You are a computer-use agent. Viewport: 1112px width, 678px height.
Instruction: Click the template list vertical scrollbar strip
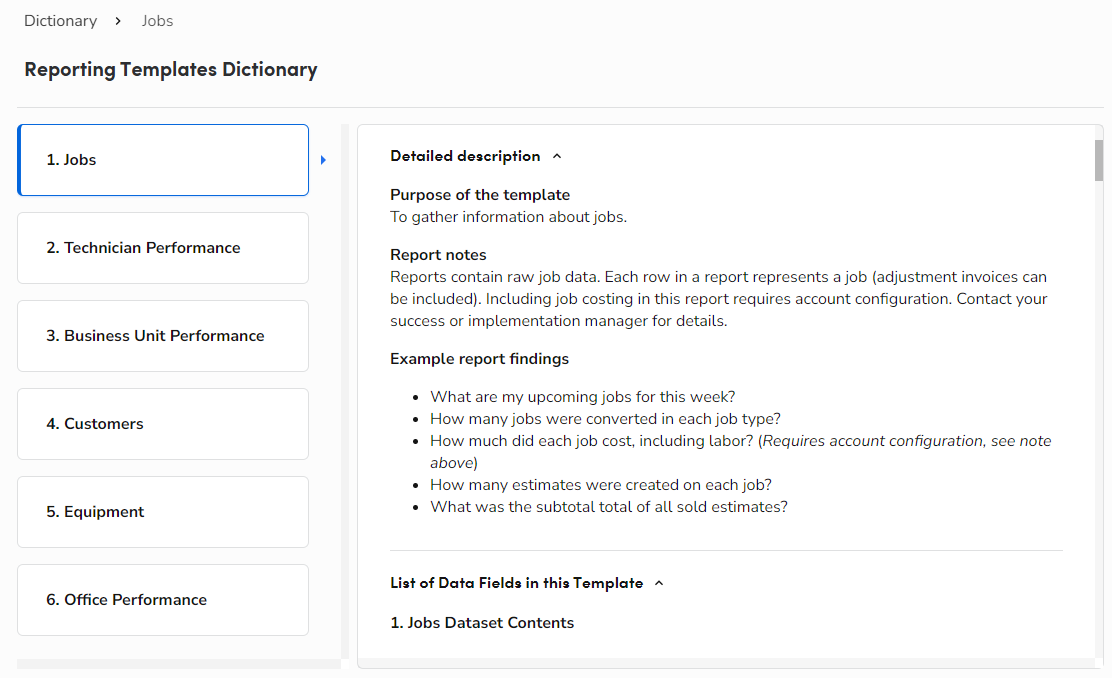(x=345, y=390)
